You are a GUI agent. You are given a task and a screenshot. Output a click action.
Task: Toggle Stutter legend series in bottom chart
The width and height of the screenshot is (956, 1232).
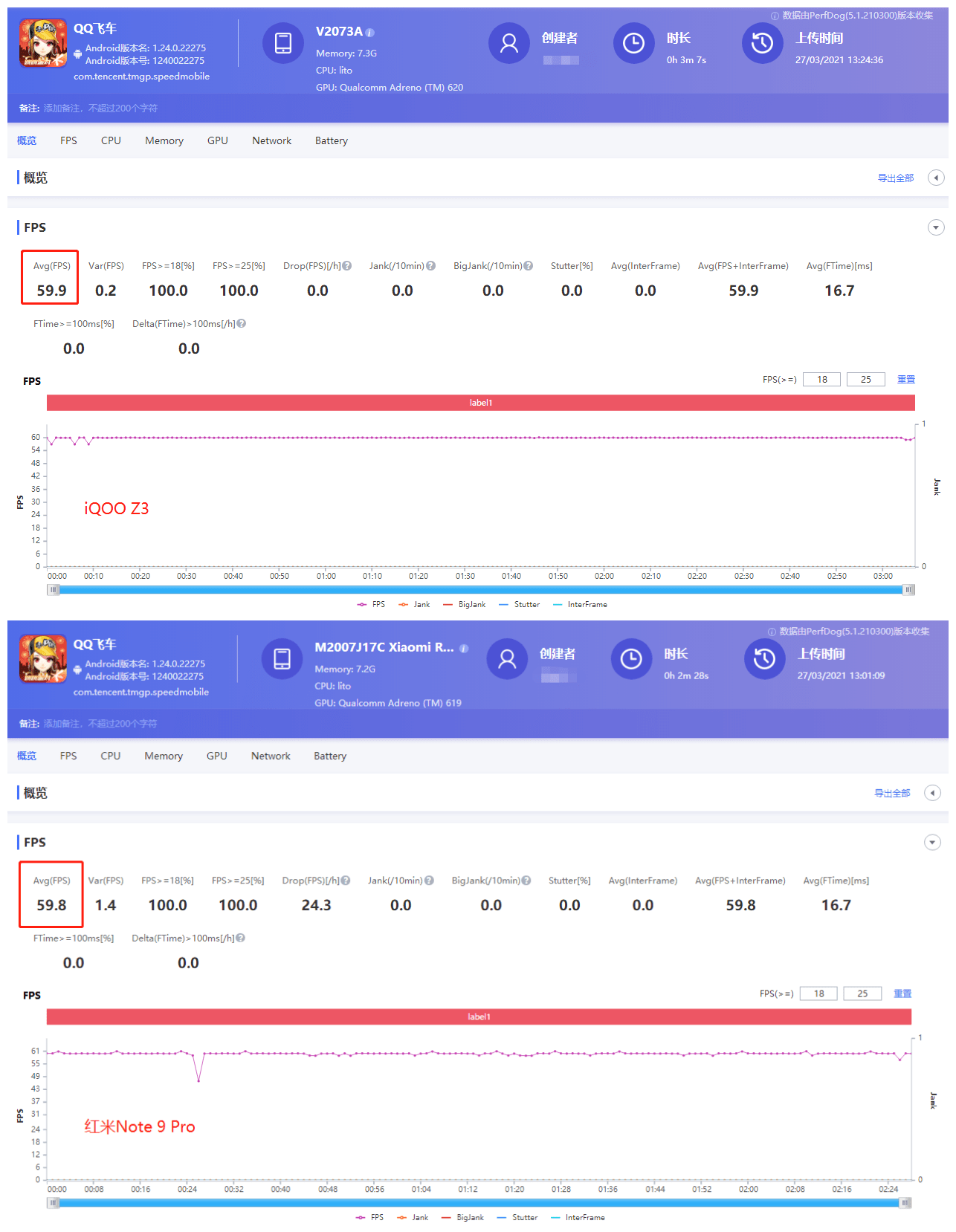(x=517, y=1218)
